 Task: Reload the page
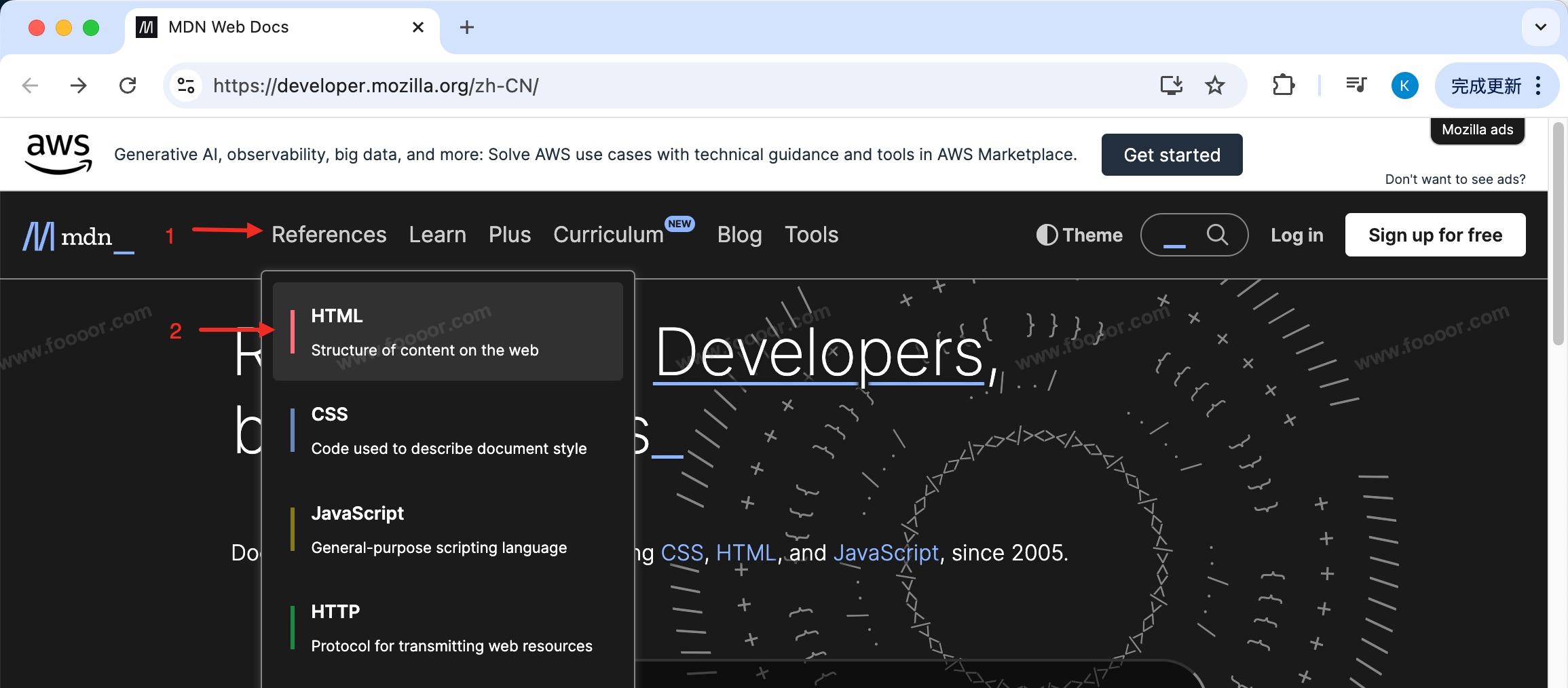pos(128,85)
